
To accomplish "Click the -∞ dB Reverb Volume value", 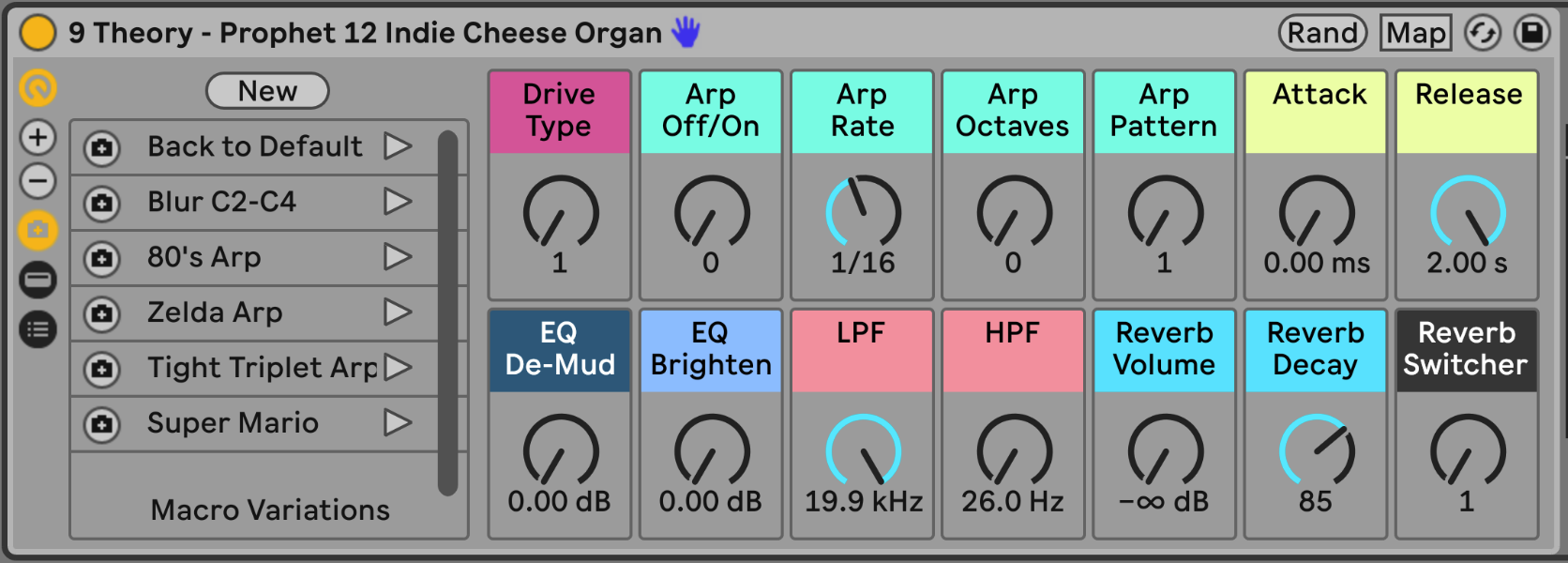I will 1164,502.
